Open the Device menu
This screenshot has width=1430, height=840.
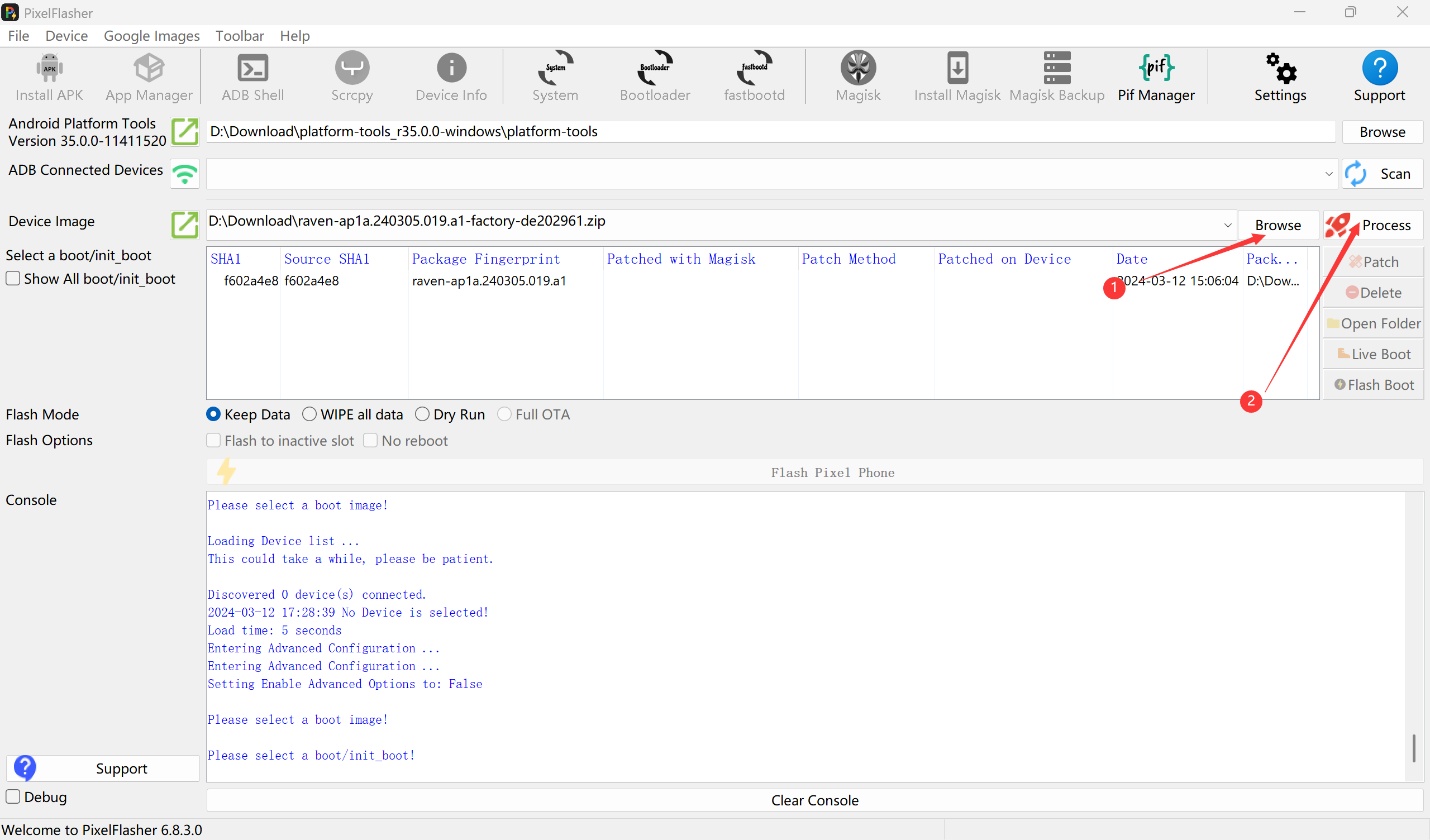pos(66,36)
